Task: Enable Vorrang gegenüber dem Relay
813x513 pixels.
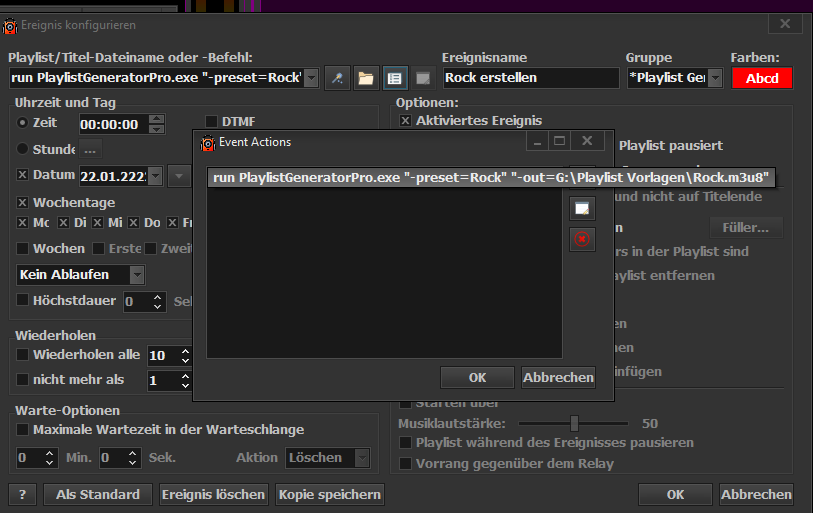Action: [x=405, y=463]
